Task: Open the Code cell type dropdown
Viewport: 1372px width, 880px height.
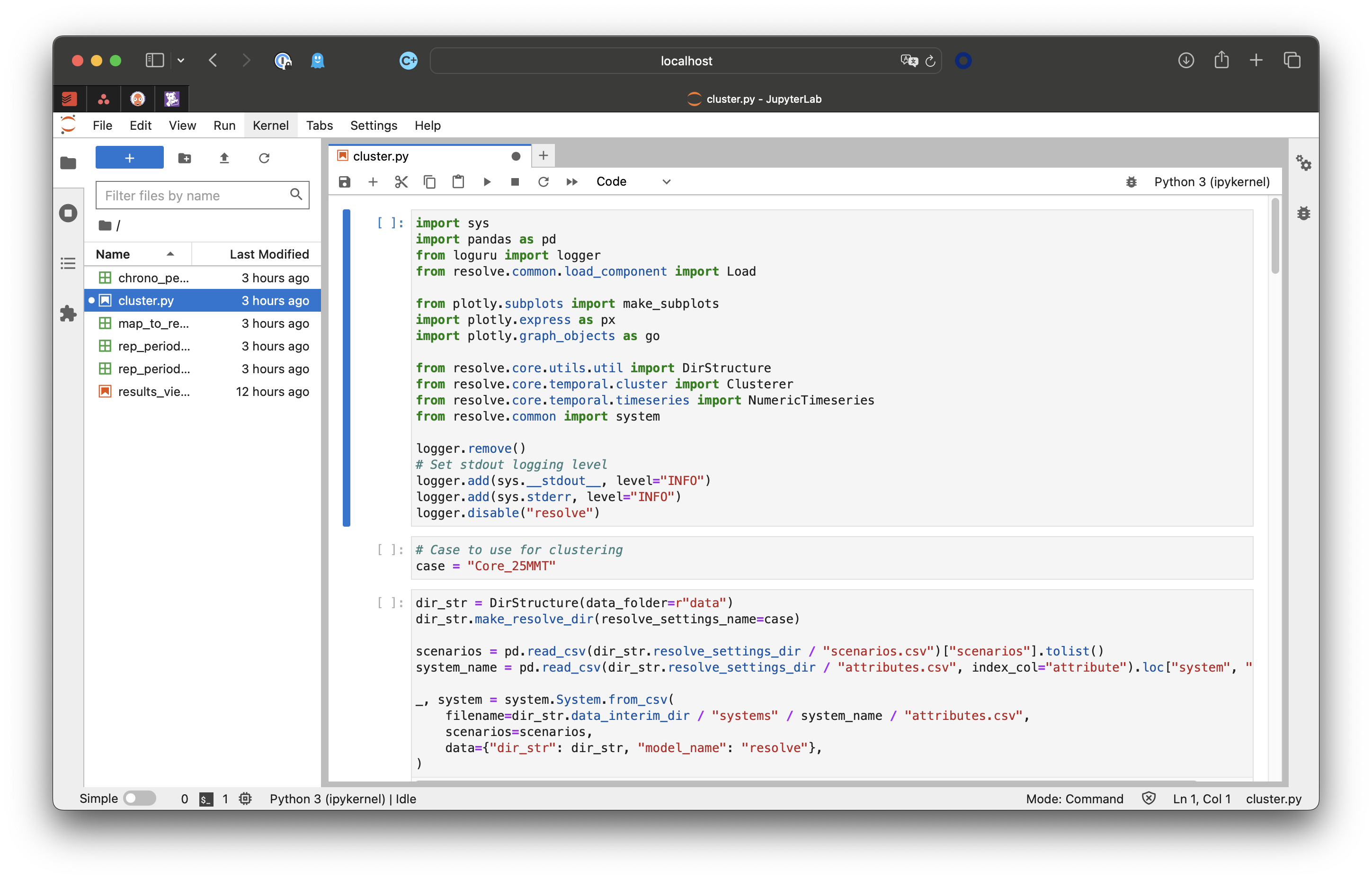Action: (633, 182)
